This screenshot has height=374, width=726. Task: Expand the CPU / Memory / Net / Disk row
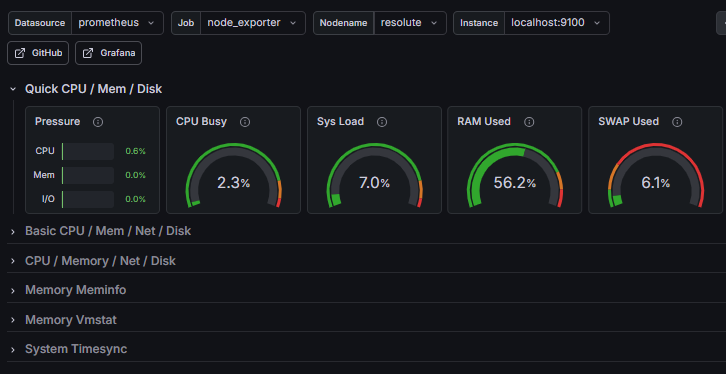click(13, 261)
